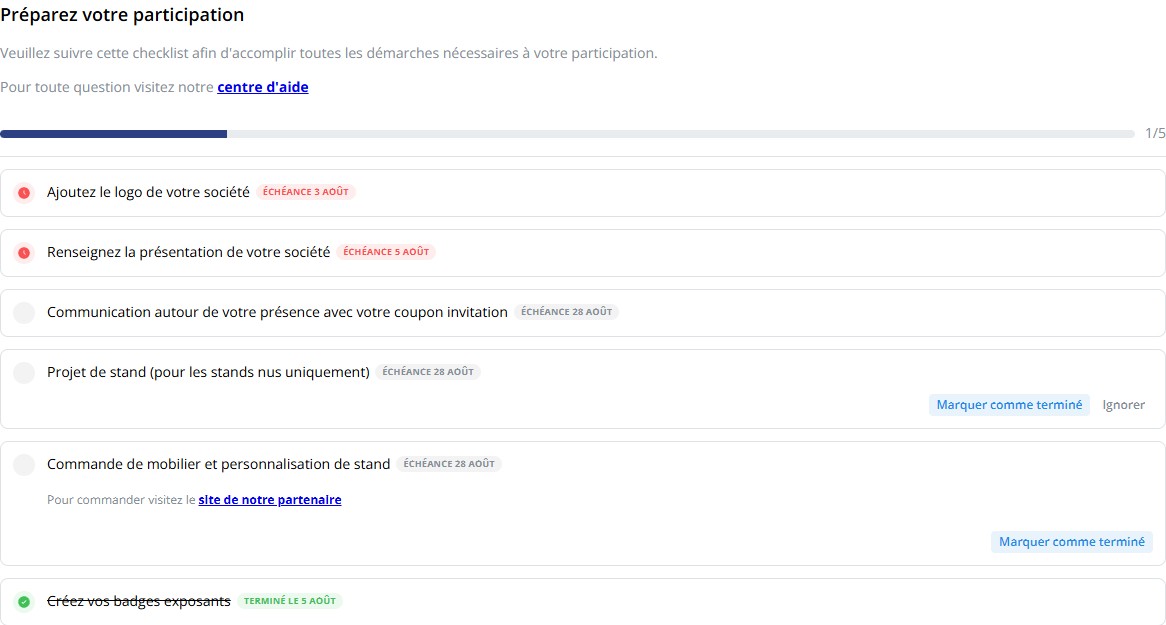The image size is (1166, 625).
Task: Toggle the empty circle for the Commande de mobilier task
Action: point(24,465)
